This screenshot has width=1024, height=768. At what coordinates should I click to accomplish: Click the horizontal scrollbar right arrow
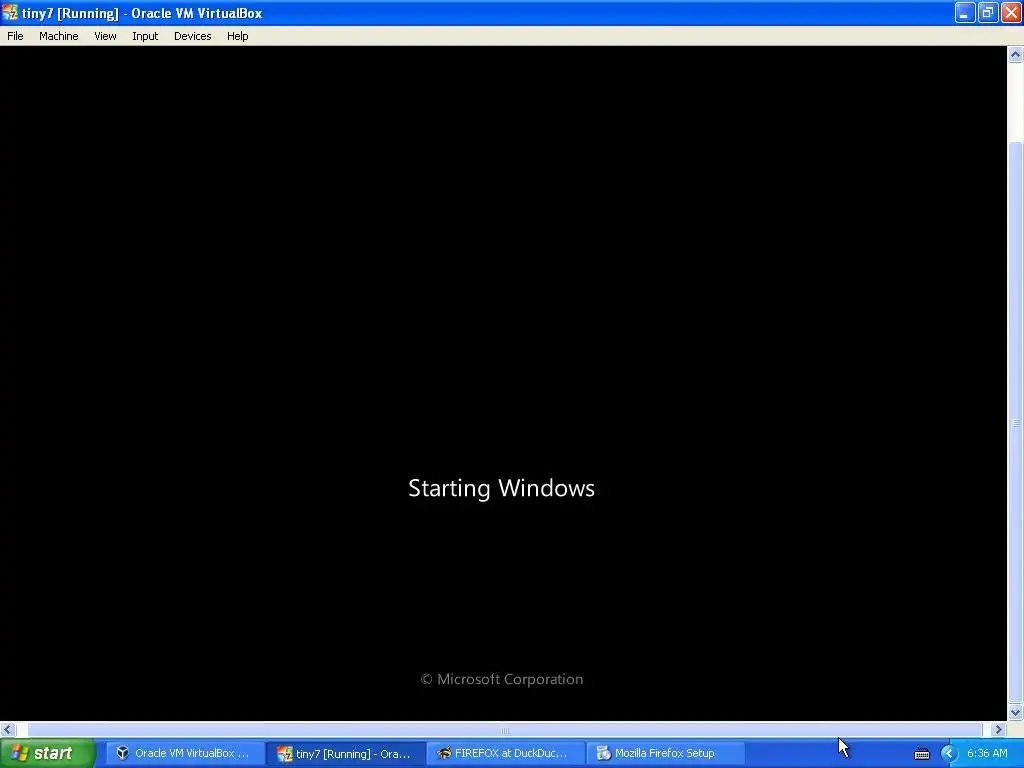coord(998,729)
